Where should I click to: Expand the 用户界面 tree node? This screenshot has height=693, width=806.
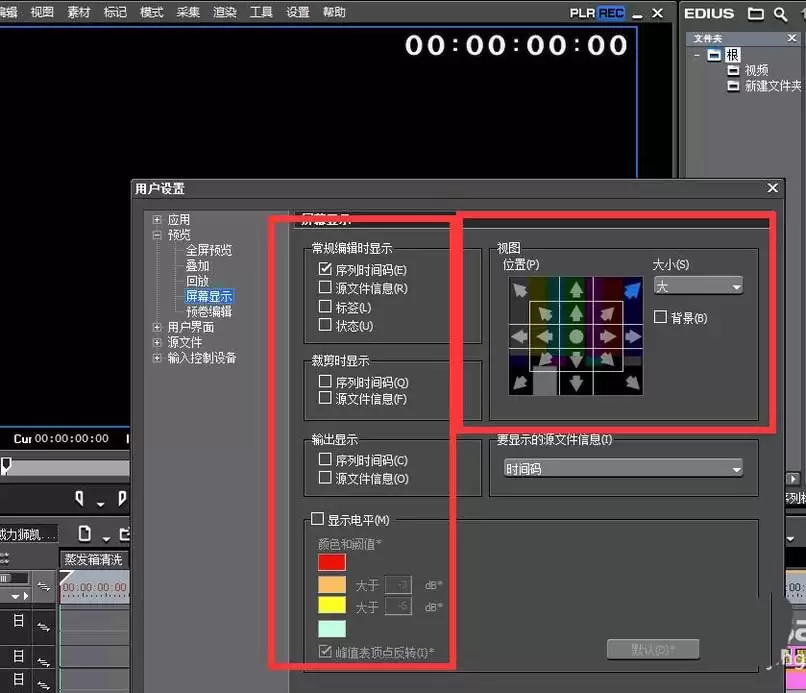(157, 327)
